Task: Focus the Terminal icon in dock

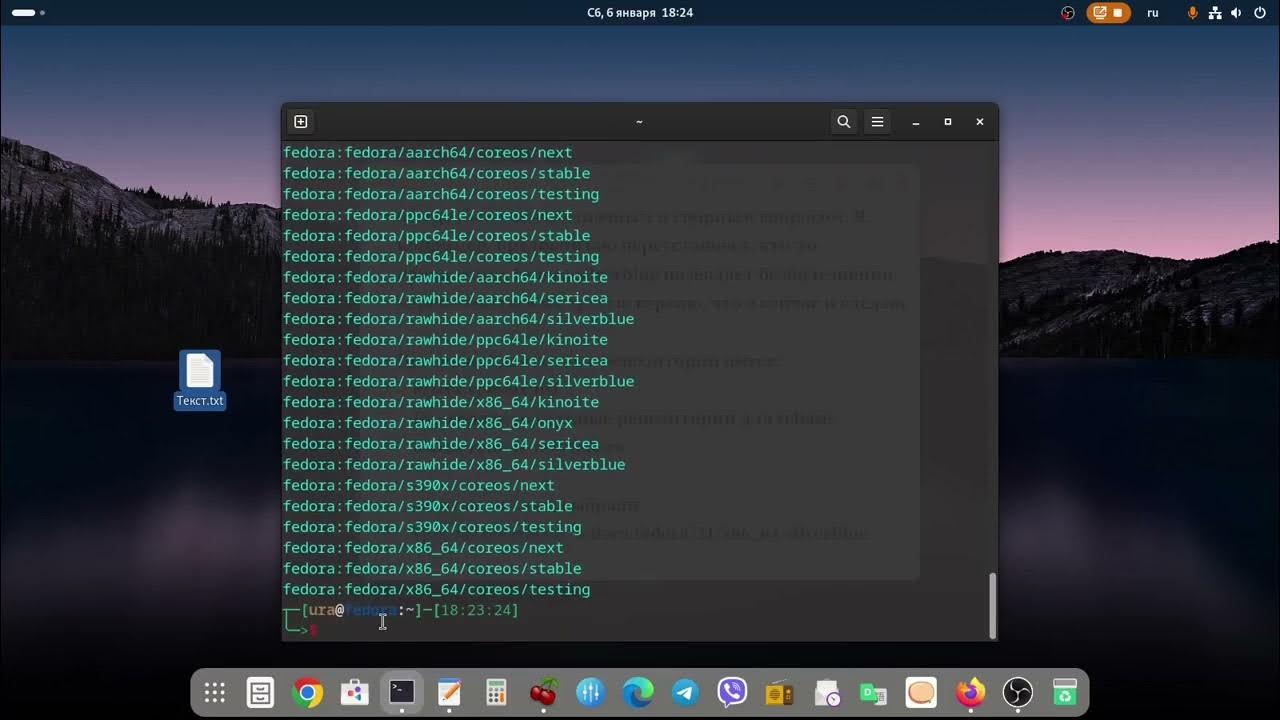Action: click(x=401, y=692)
